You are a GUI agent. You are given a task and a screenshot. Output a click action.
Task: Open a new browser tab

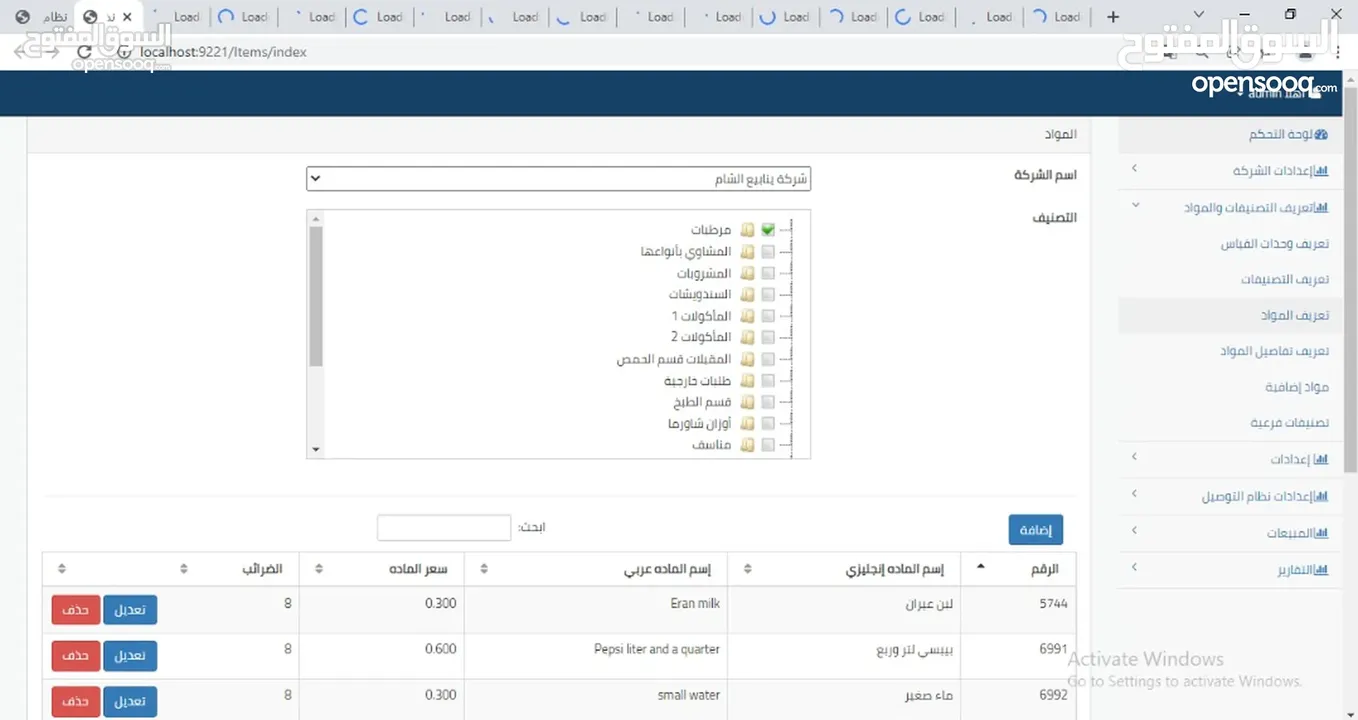1113,17
